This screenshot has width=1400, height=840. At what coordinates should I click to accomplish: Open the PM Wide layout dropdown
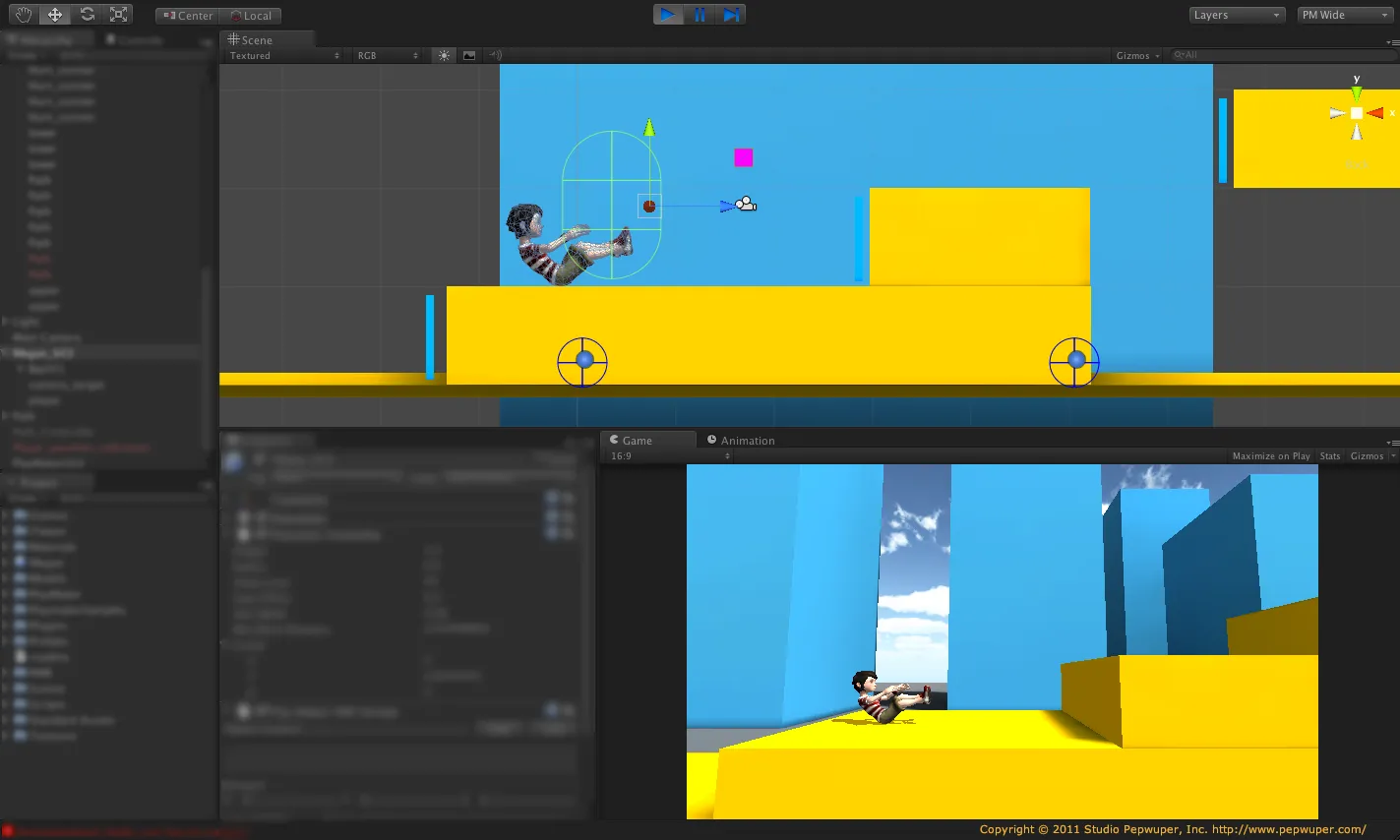click(1342, 15)
